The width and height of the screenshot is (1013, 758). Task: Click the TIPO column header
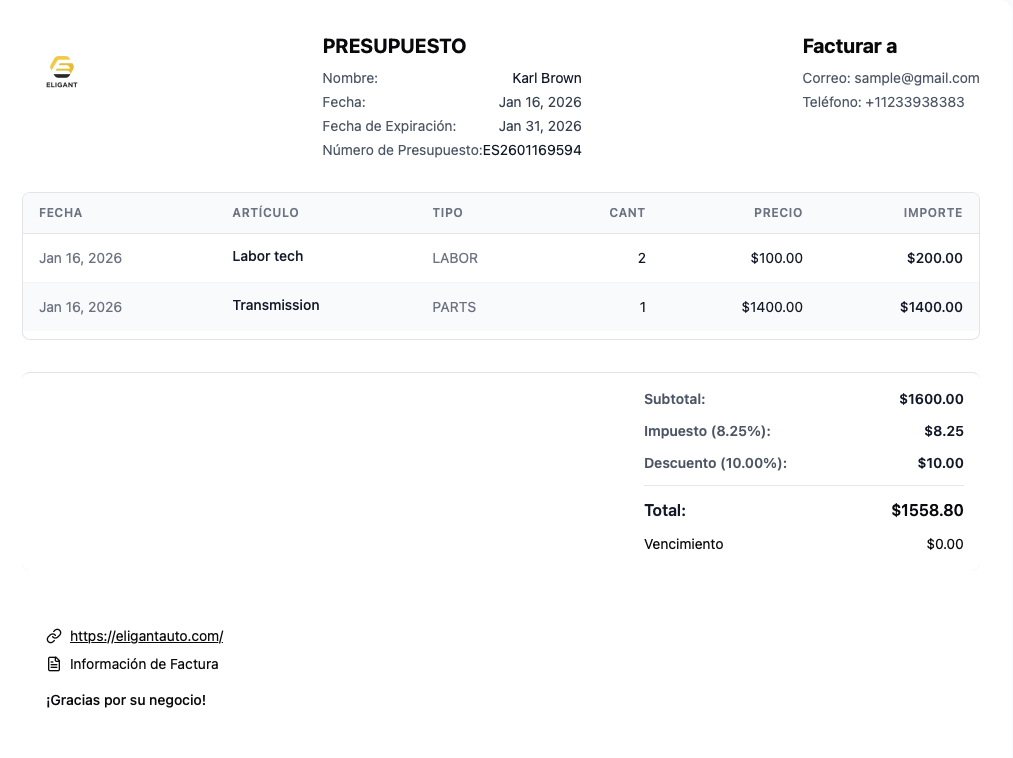pyautogui.click(x=447, y=213)
